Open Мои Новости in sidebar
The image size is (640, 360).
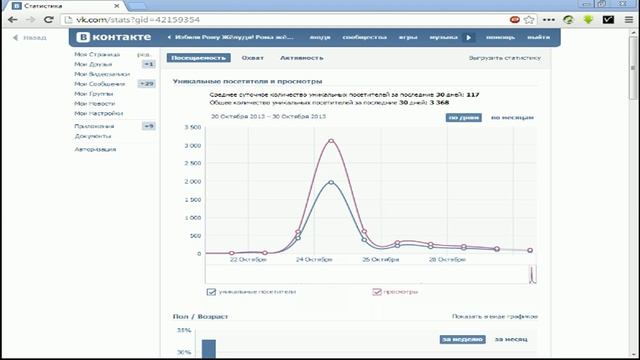[x=95, y=104]
